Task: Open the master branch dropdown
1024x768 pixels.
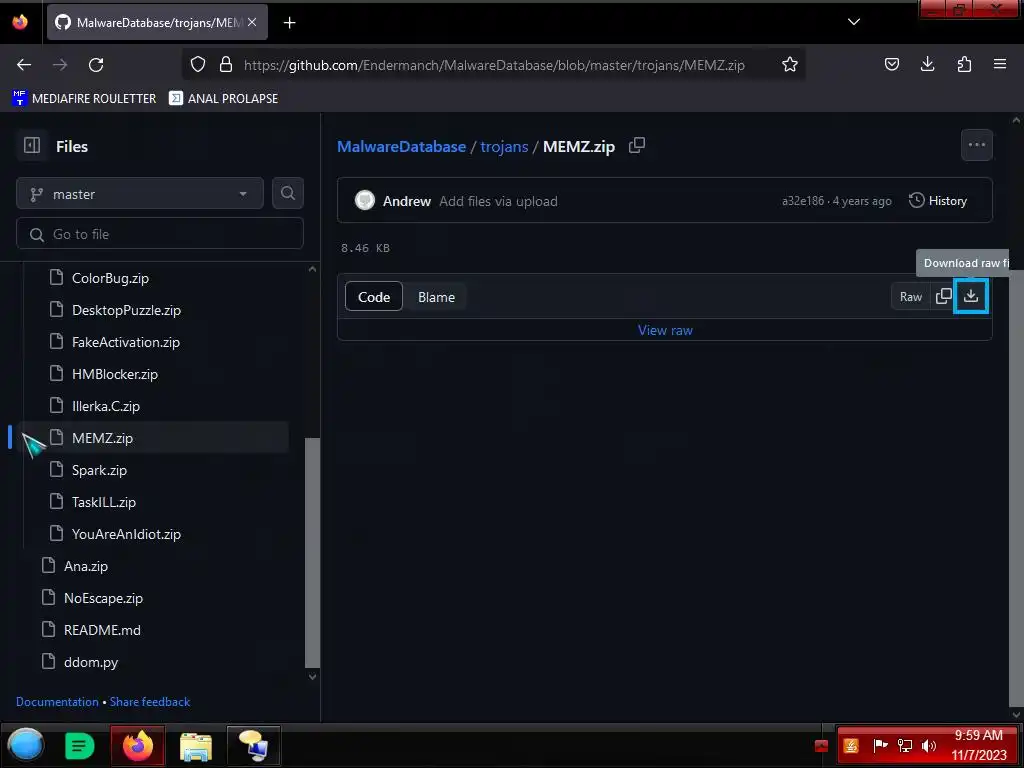Action: click(x=140, y=194)
